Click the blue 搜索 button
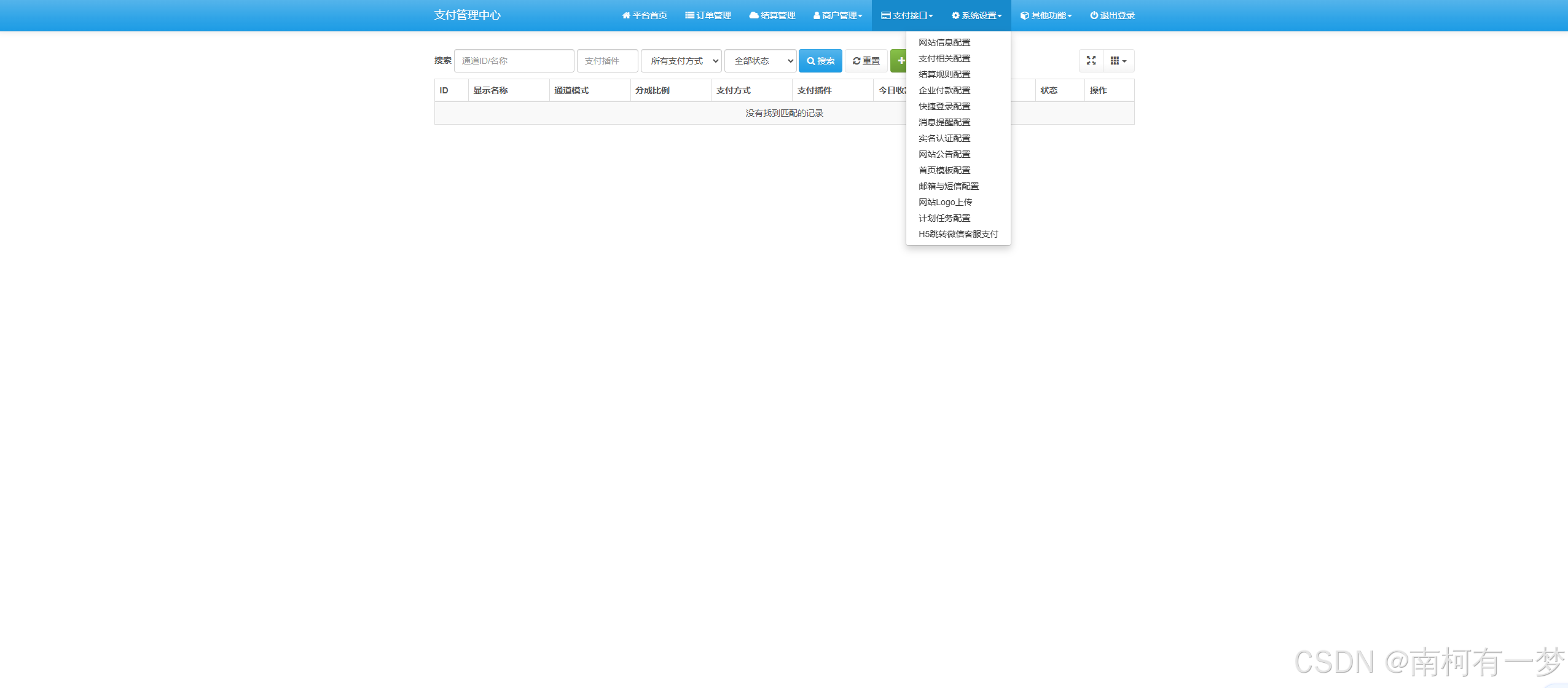This screenshot has width=1568, height=688. [820, 61]
